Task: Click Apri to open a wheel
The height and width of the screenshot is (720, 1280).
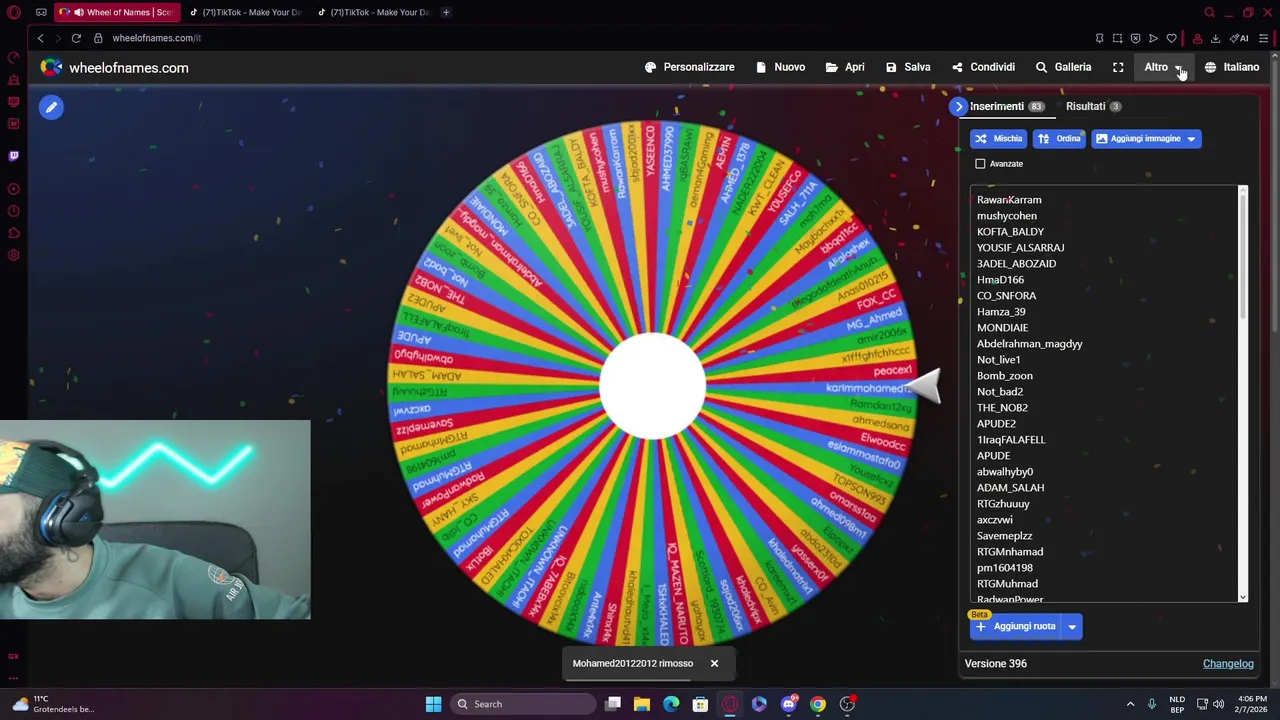Action: click(845, 67)
